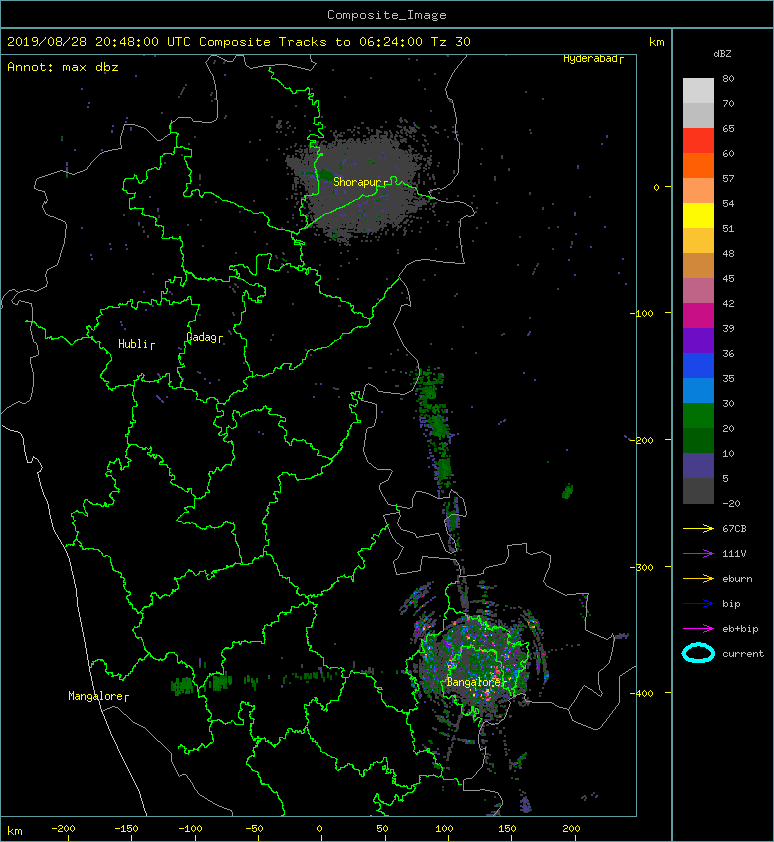The image size is (774, 842).
Task: Select the violet purple swatch in the dBZ colorbar
Action: pos(698,341)
